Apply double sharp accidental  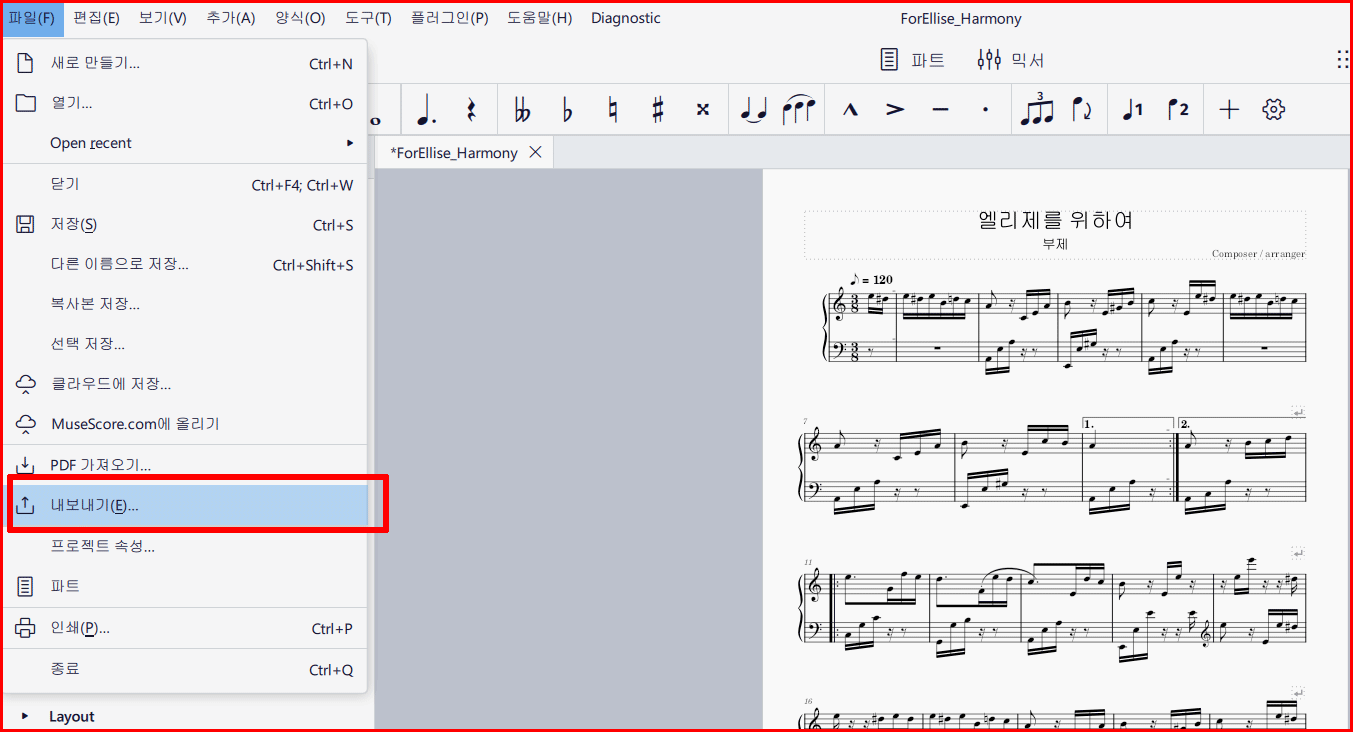pos(703,109)
